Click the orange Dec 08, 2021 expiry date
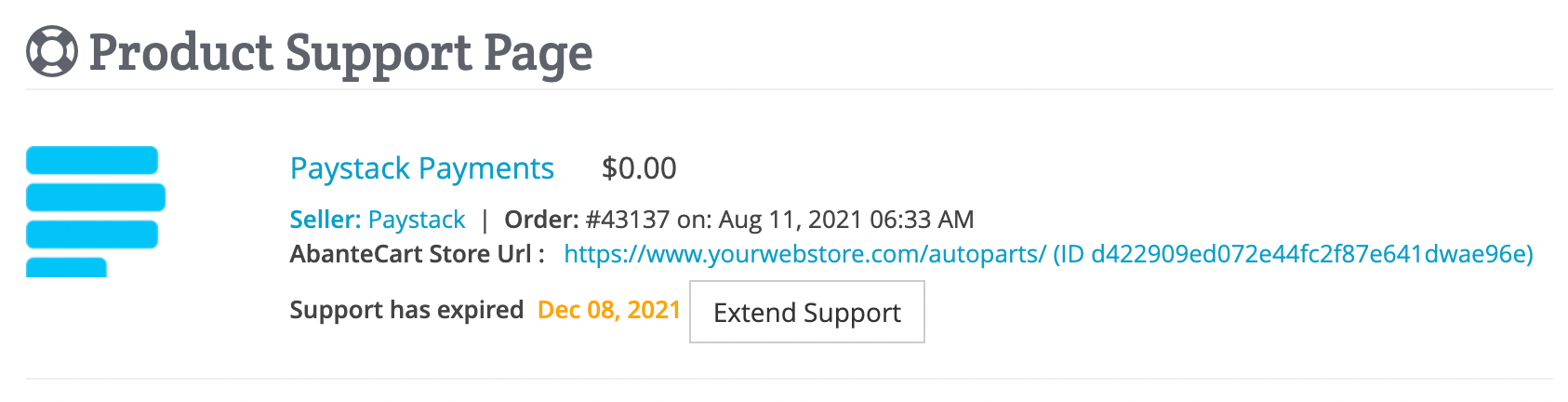Image resolution: width=1568 pixels, height=402 pixels. coord(609,310)
